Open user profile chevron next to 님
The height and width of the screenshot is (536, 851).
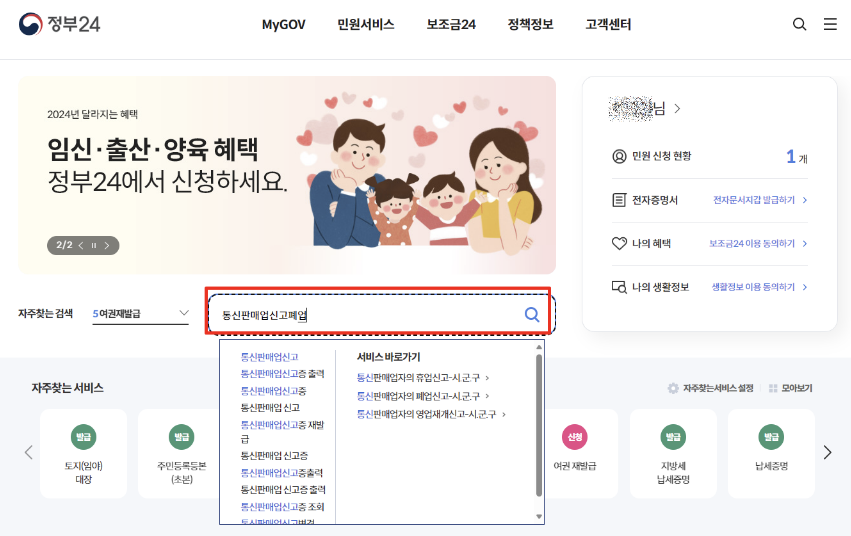pos(677,109)
